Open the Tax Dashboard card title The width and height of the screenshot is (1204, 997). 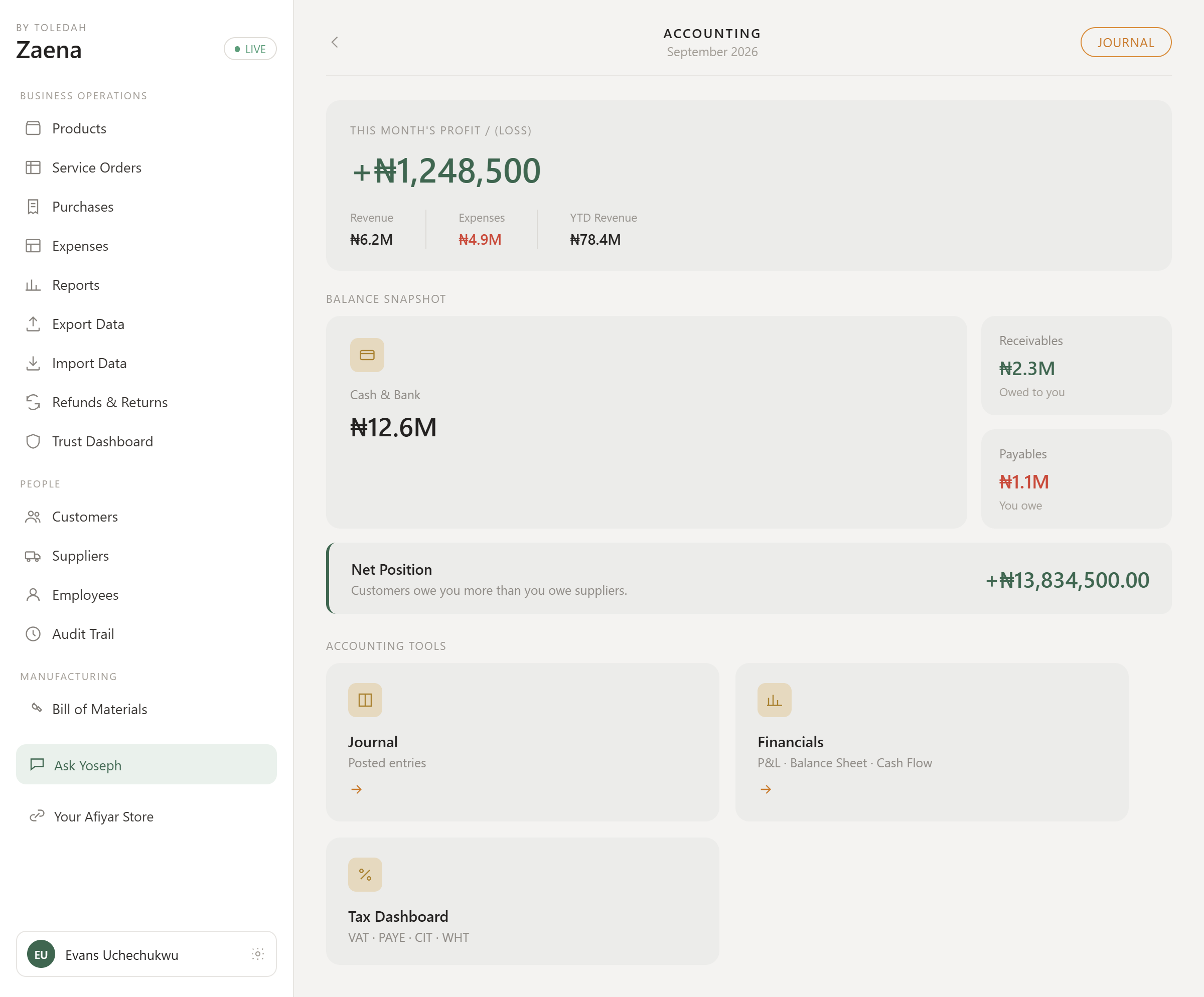398,916
